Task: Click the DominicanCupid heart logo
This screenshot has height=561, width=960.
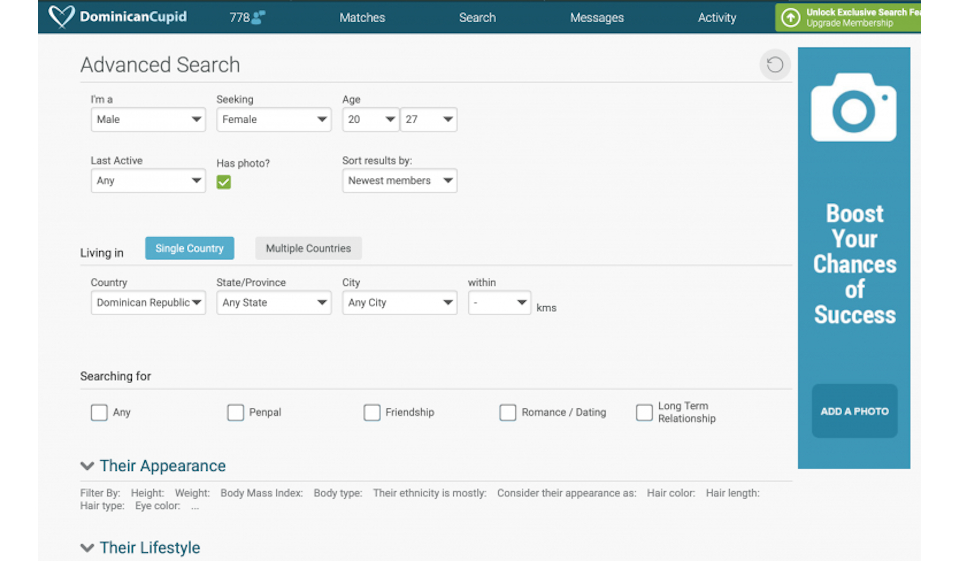Action: 62,17
